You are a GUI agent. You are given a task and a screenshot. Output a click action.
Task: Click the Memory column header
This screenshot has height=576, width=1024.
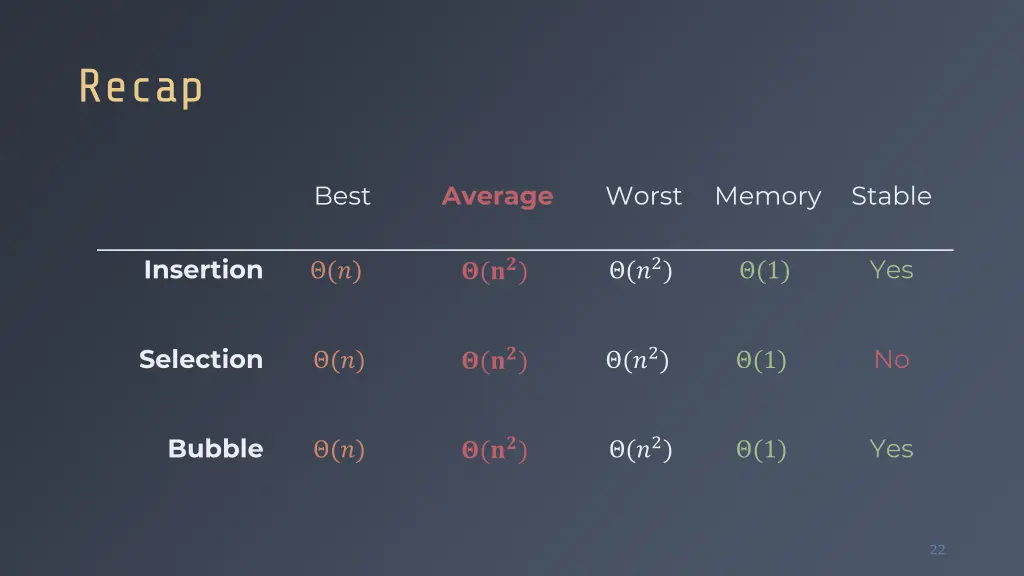click(768, 197)
